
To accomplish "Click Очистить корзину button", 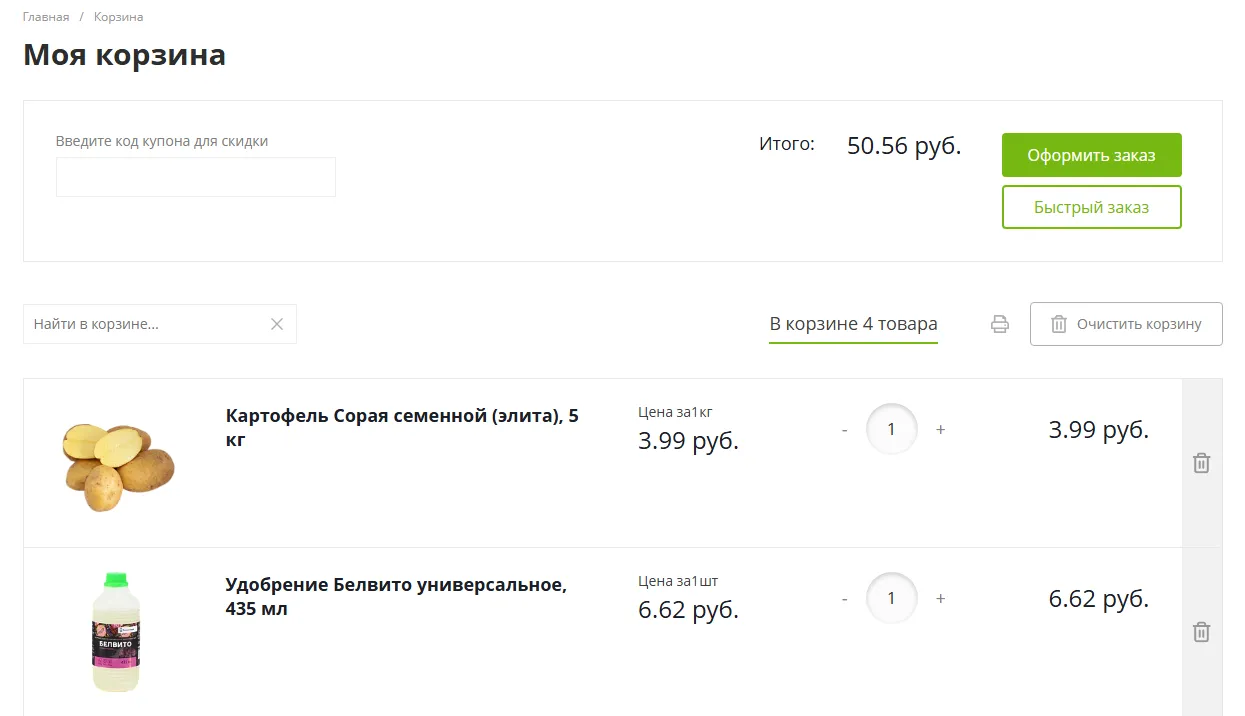I will [x=1126, y=324].
